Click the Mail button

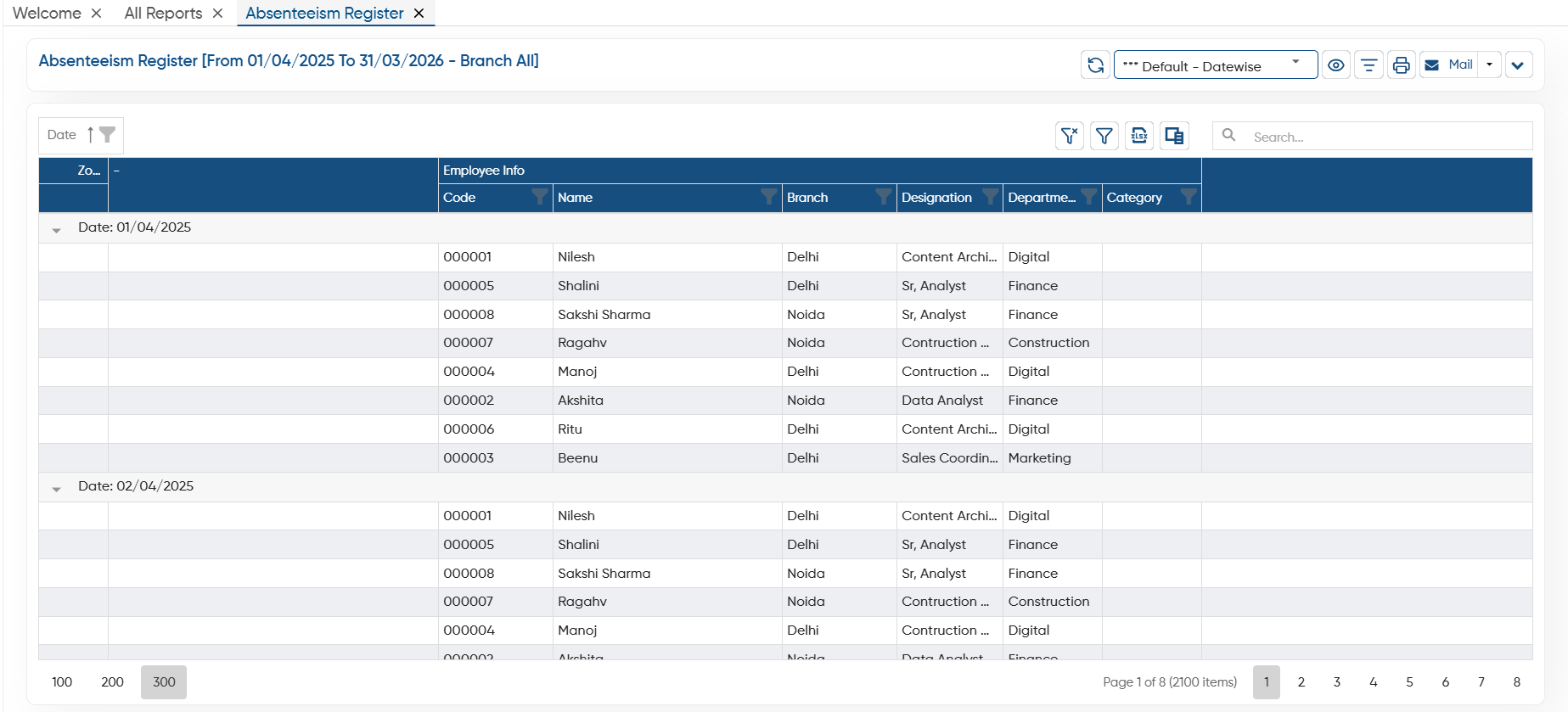pyautogui.click(x=1449, y=64)
